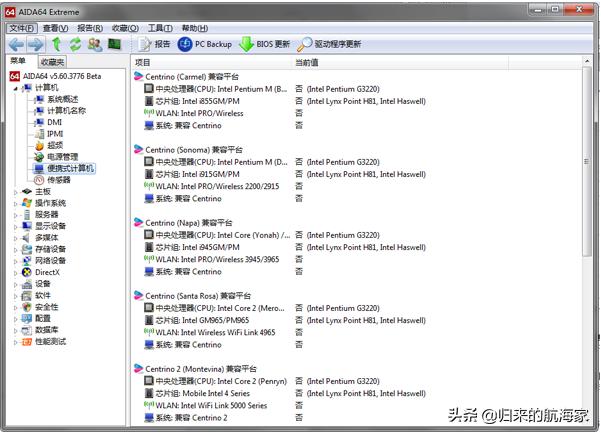Click the 安全性 shield icon
The width and height of the screenshot is (601, 435).
pyautogui.click(x=26, y=307)
